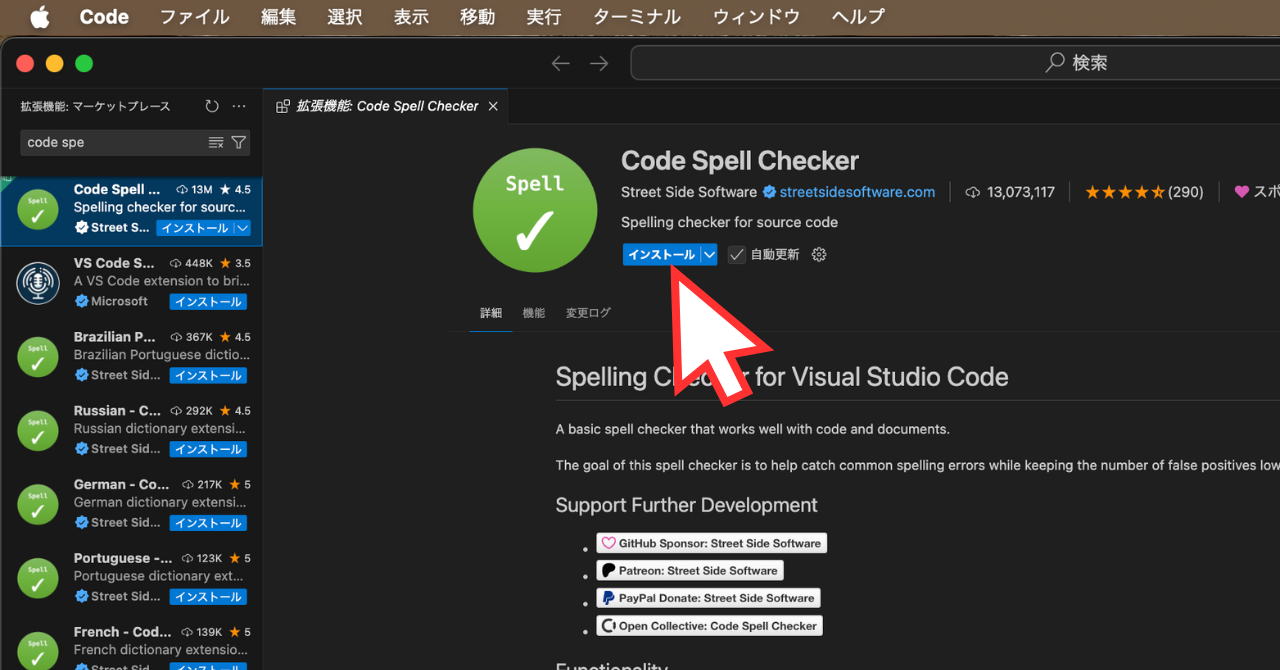
Task: Click the GitHub Sponsor: Street Side Software button
Action: (x=711, y=542)
